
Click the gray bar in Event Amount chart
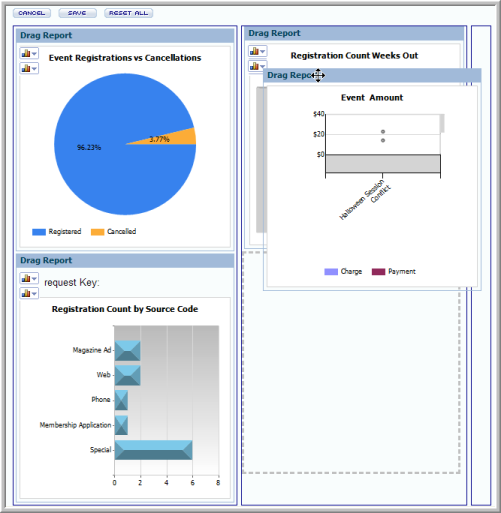pos(383,164)
